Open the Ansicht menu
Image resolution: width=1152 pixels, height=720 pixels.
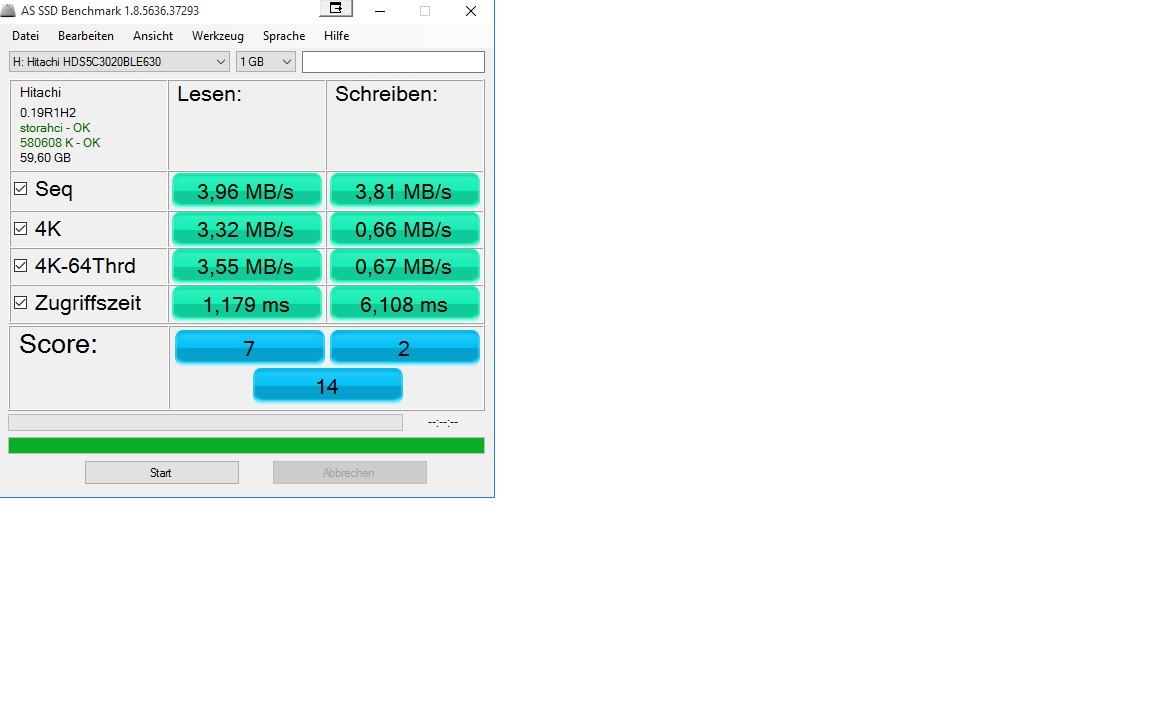pos(153,36)
